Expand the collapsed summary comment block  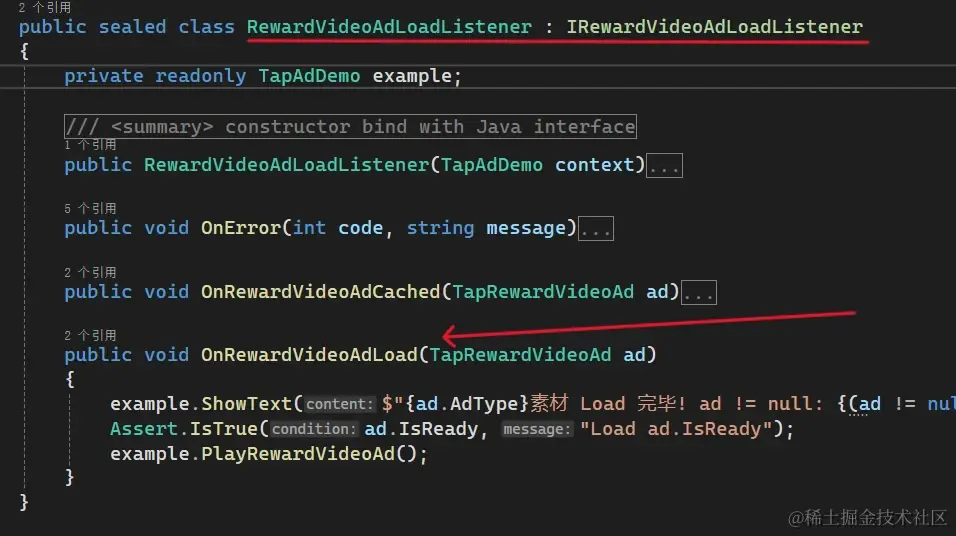click(350, 127)
